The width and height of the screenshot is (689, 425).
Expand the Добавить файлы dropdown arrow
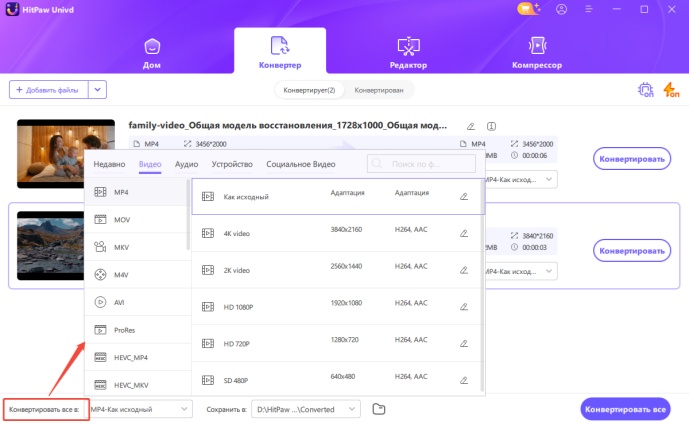point(97,90)
